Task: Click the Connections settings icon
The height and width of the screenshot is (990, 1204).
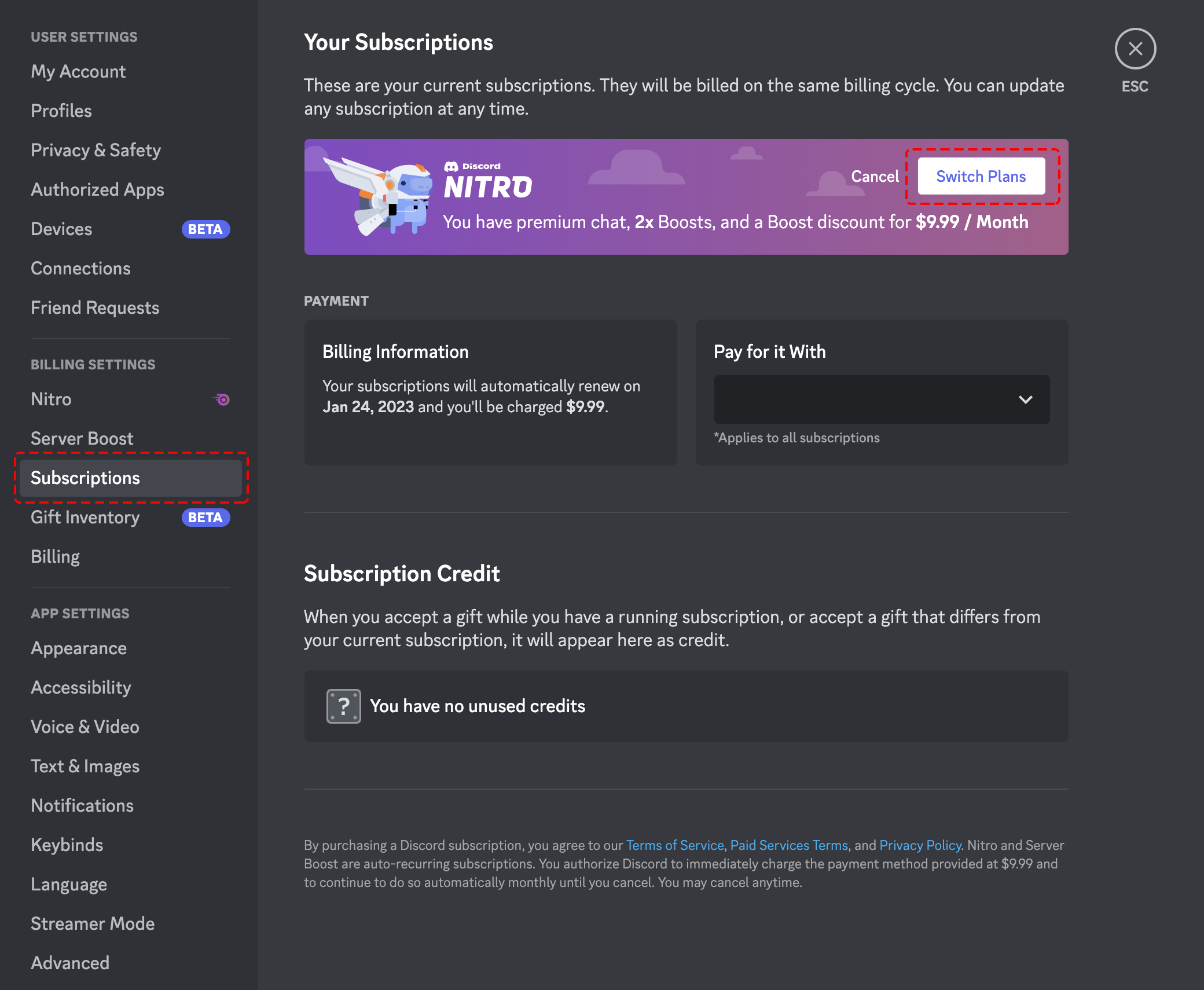Action: (x=80, y=267)
